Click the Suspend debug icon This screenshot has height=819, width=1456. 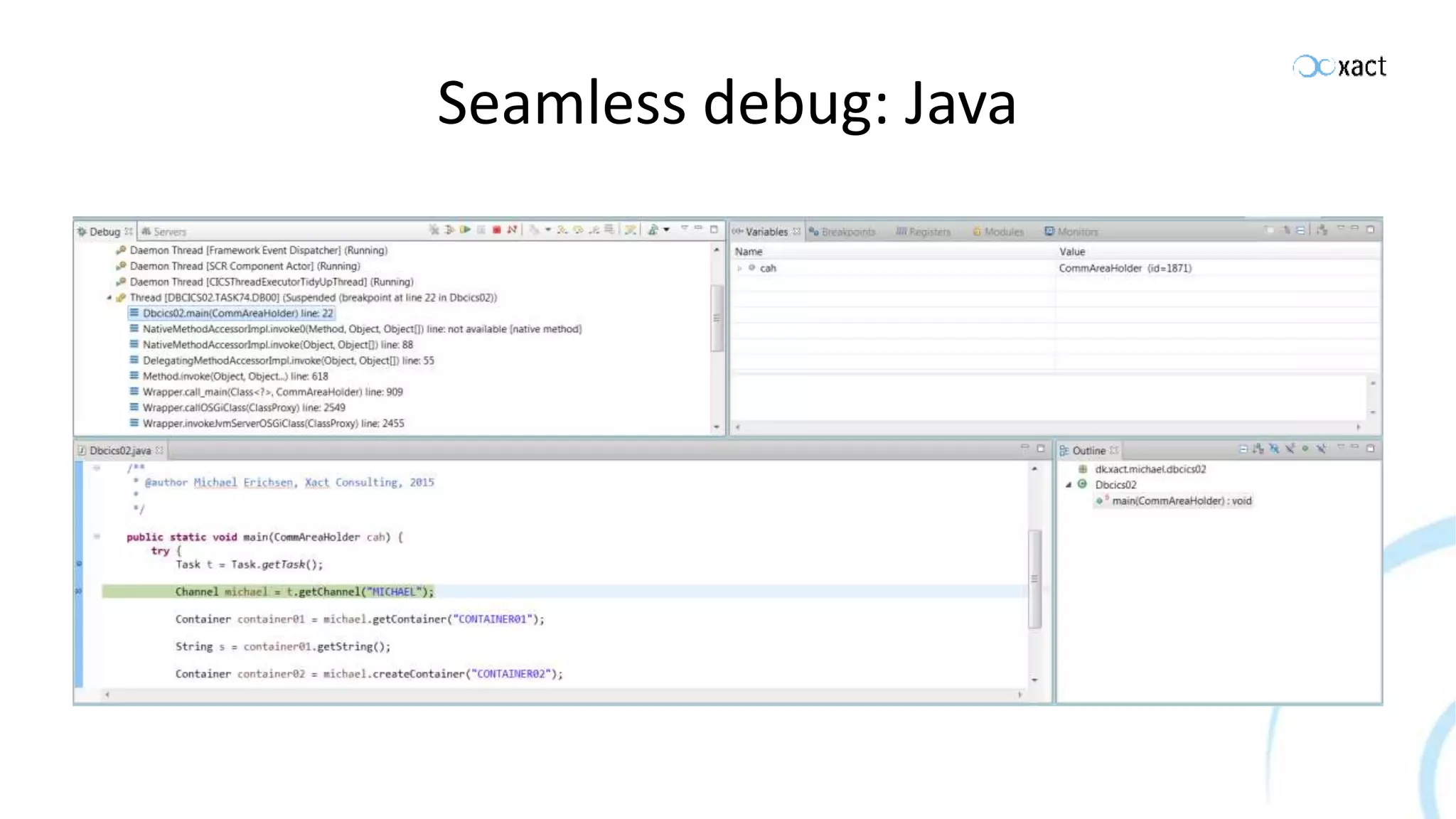[x=481, y=230]
